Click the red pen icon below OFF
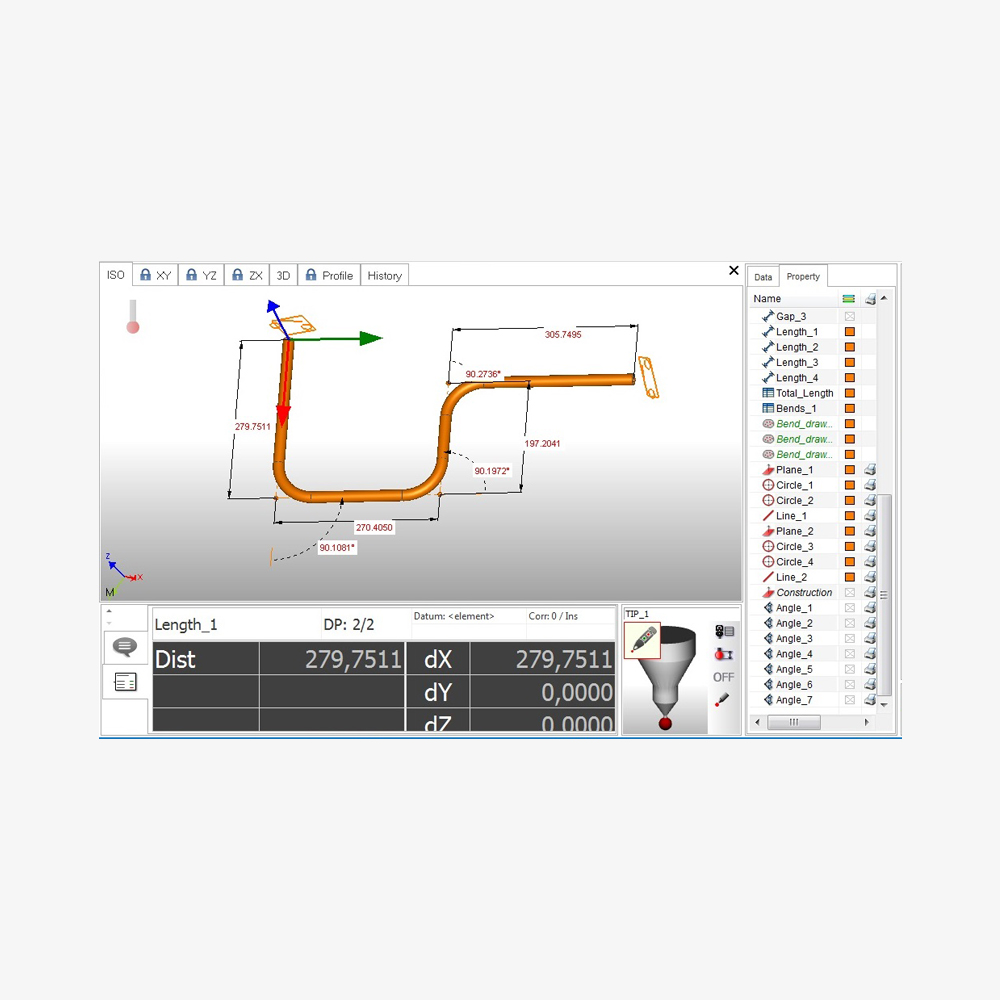Image resolution: width=1000 pixels, height=1000 pixels. point(722,701)
